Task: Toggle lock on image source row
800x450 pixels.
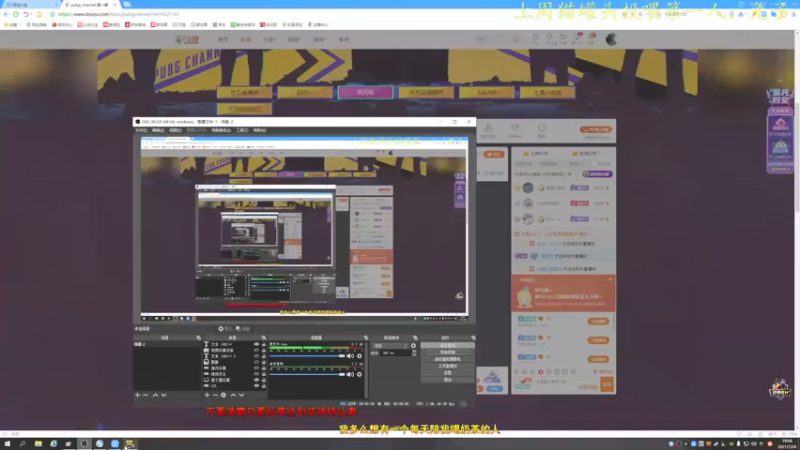Action: 264,362
